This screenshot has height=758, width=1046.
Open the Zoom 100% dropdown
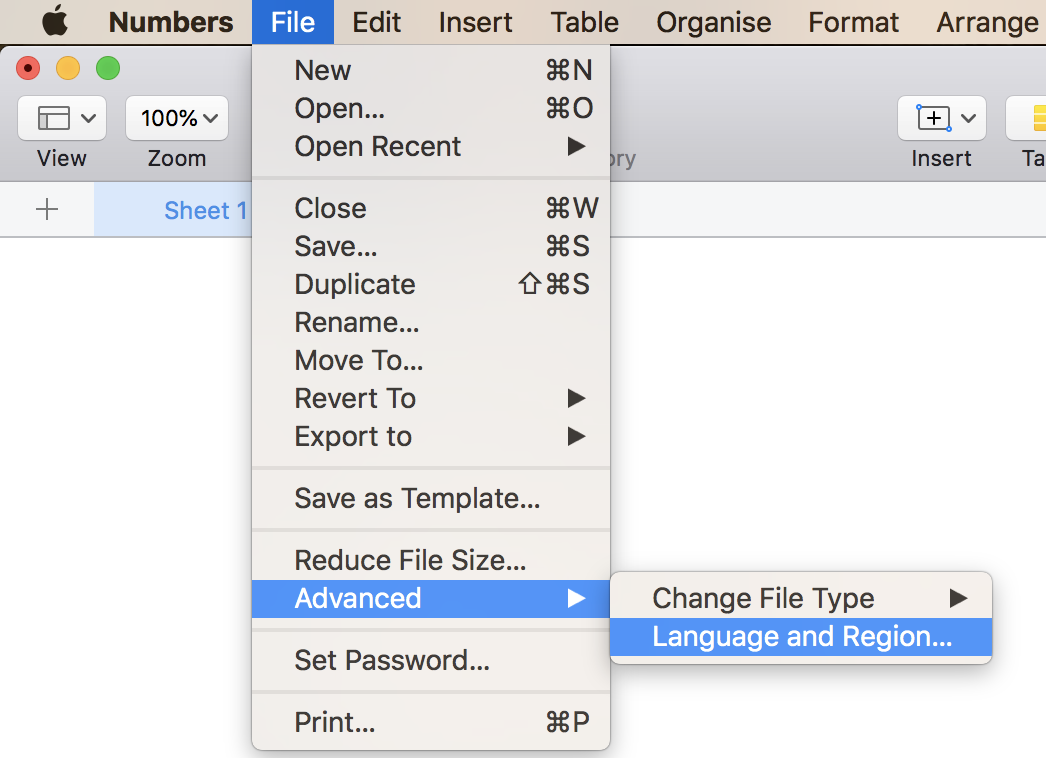pos(177,118)
